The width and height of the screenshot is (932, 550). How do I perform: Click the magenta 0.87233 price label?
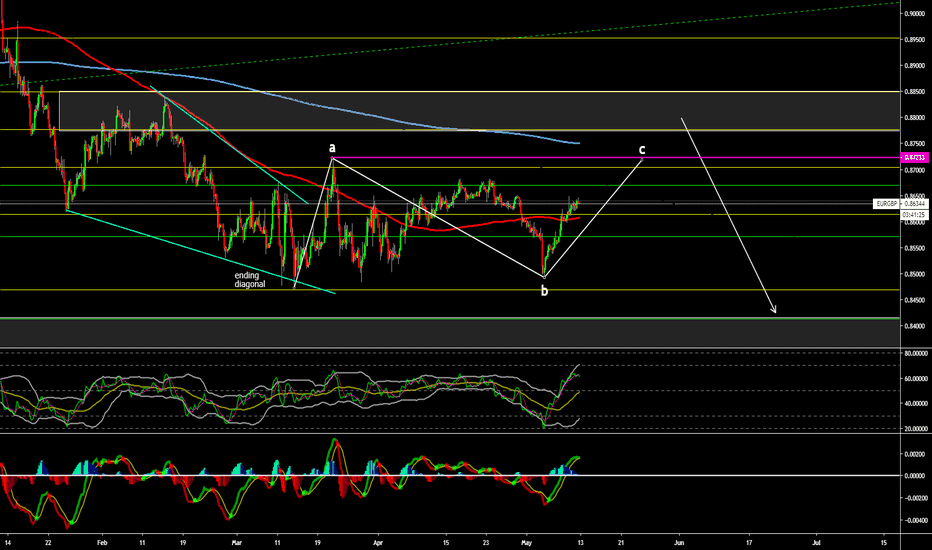pyautogui.click(x=915, y=158)
